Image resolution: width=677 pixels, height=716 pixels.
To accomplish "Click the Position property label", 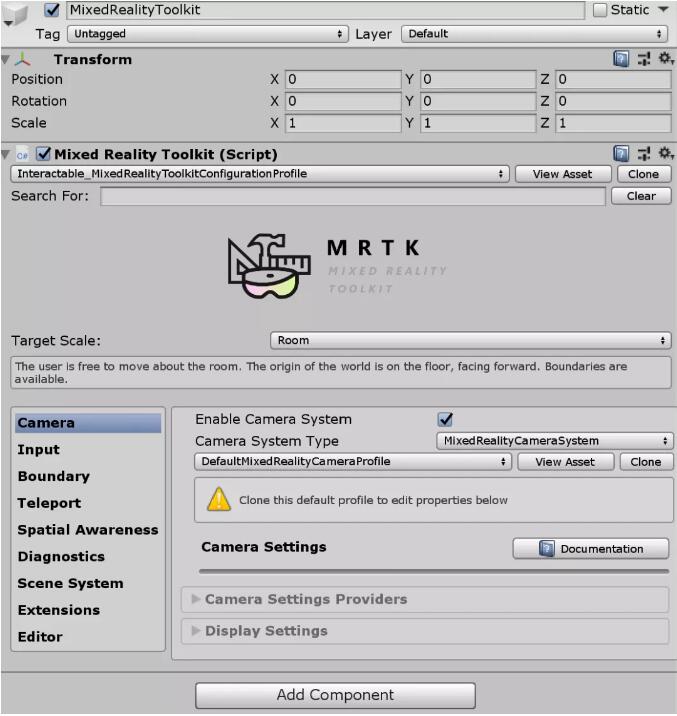I will [37, 79].
